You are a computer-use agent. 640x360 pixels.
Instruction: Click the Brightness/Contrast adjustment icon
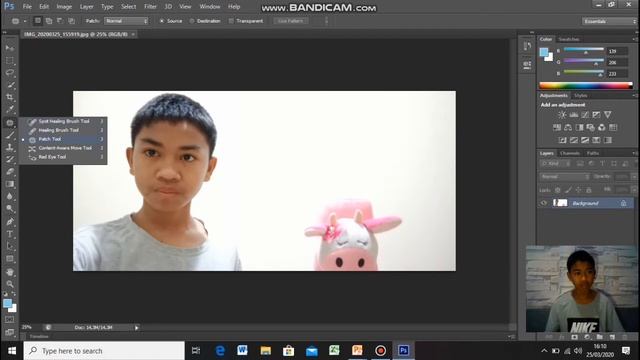(562, 115)
